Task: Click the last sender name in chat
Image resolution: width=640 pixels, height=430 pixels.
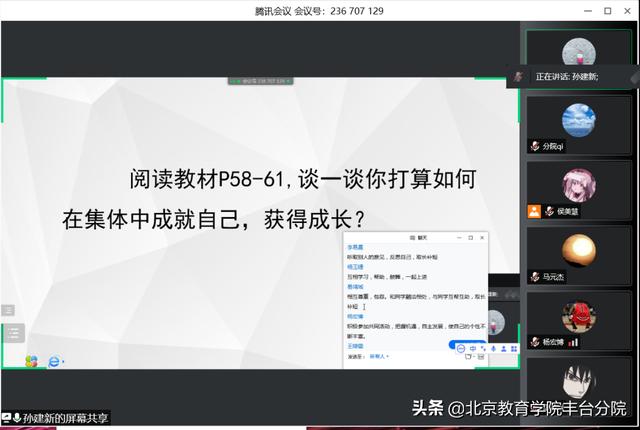Action: [355, 346]
